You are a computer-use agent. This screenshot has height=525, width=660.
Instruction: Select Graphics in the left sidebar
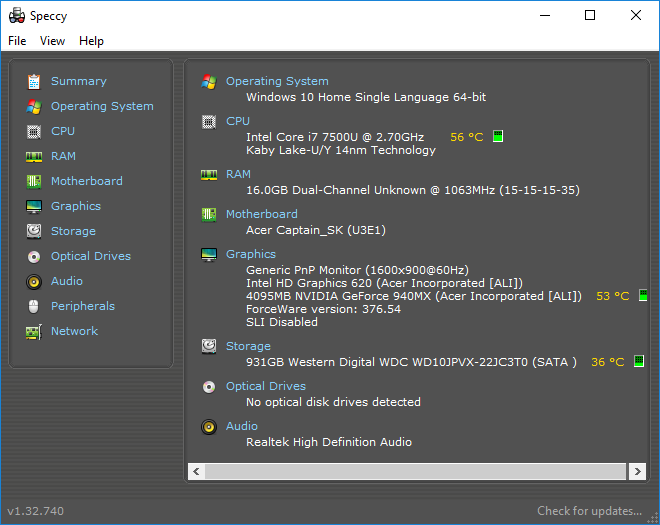76,206
